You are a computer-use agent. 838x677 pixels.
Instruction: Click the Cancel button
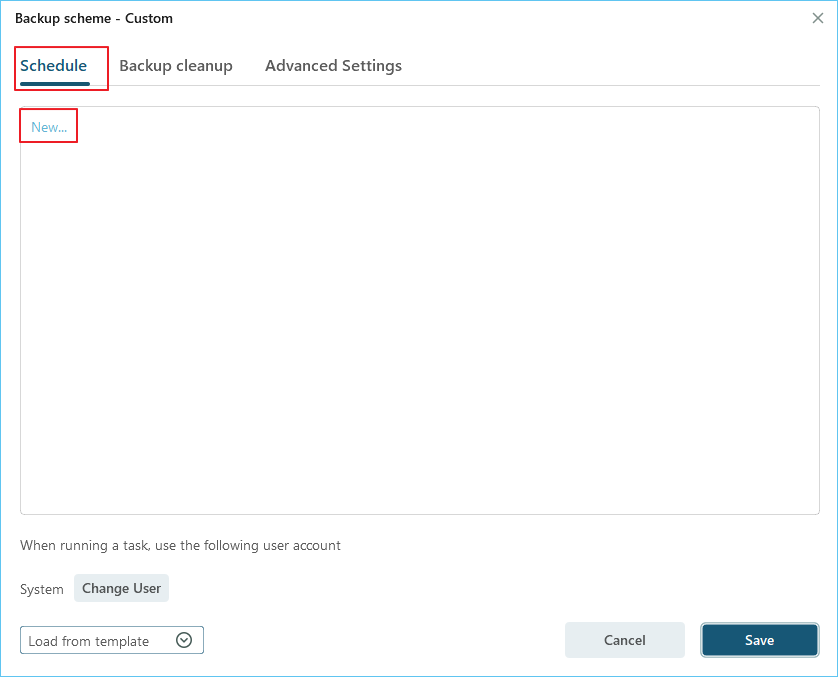624,640
